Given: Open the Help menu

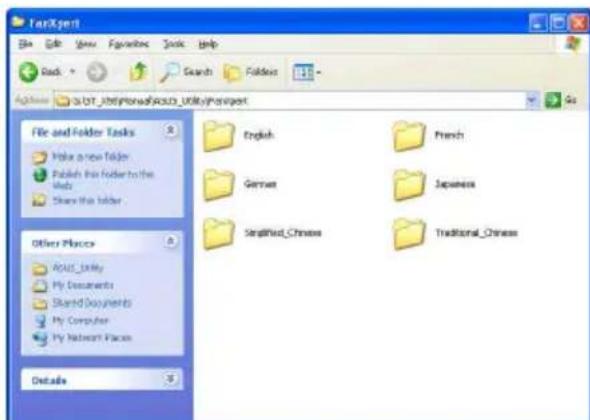Looking at the screenshot, I should tap(208, 44).
